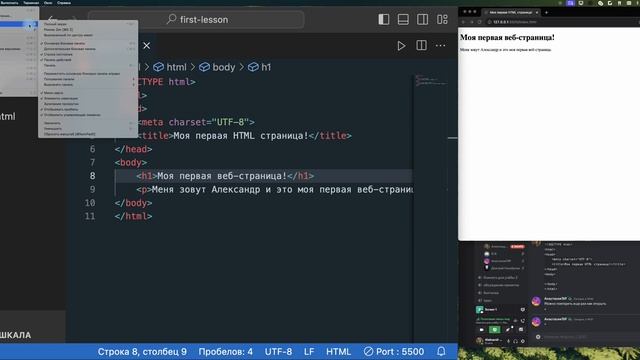Run the file with the play icon
The image size is (640, 360).
tap(401, 46)
